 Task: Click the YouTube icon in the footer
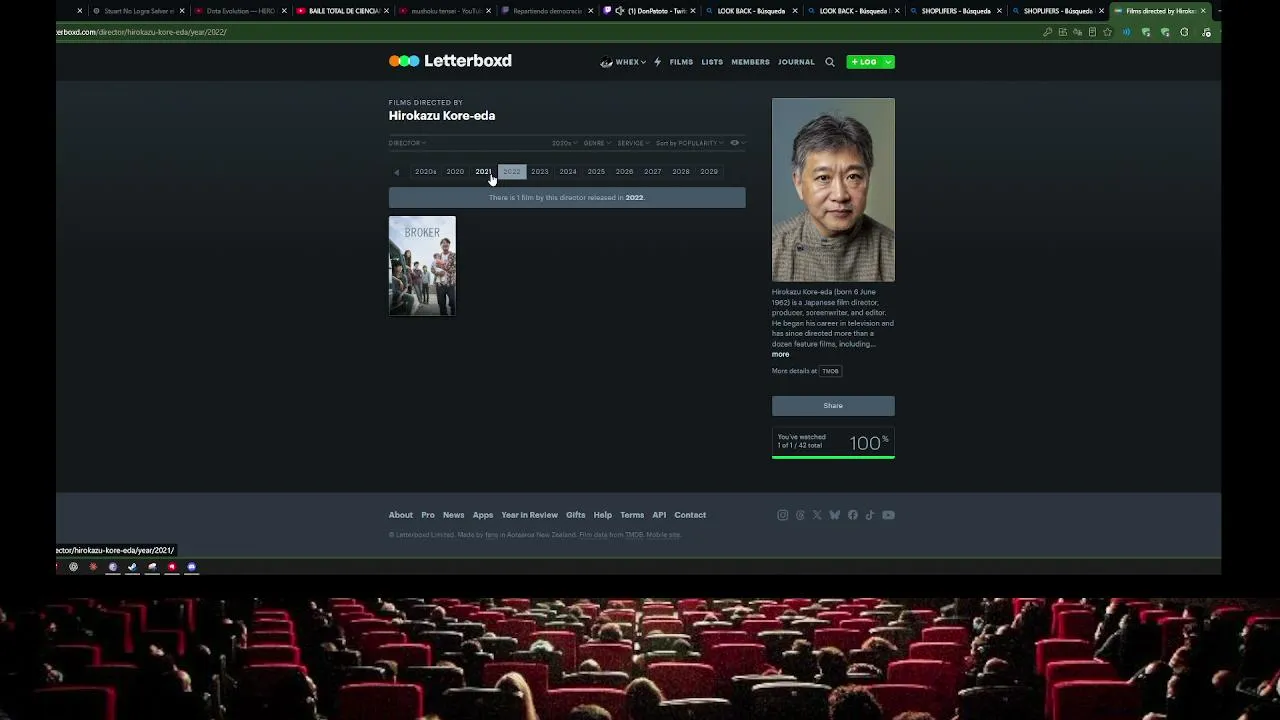[x=888, y=515]
